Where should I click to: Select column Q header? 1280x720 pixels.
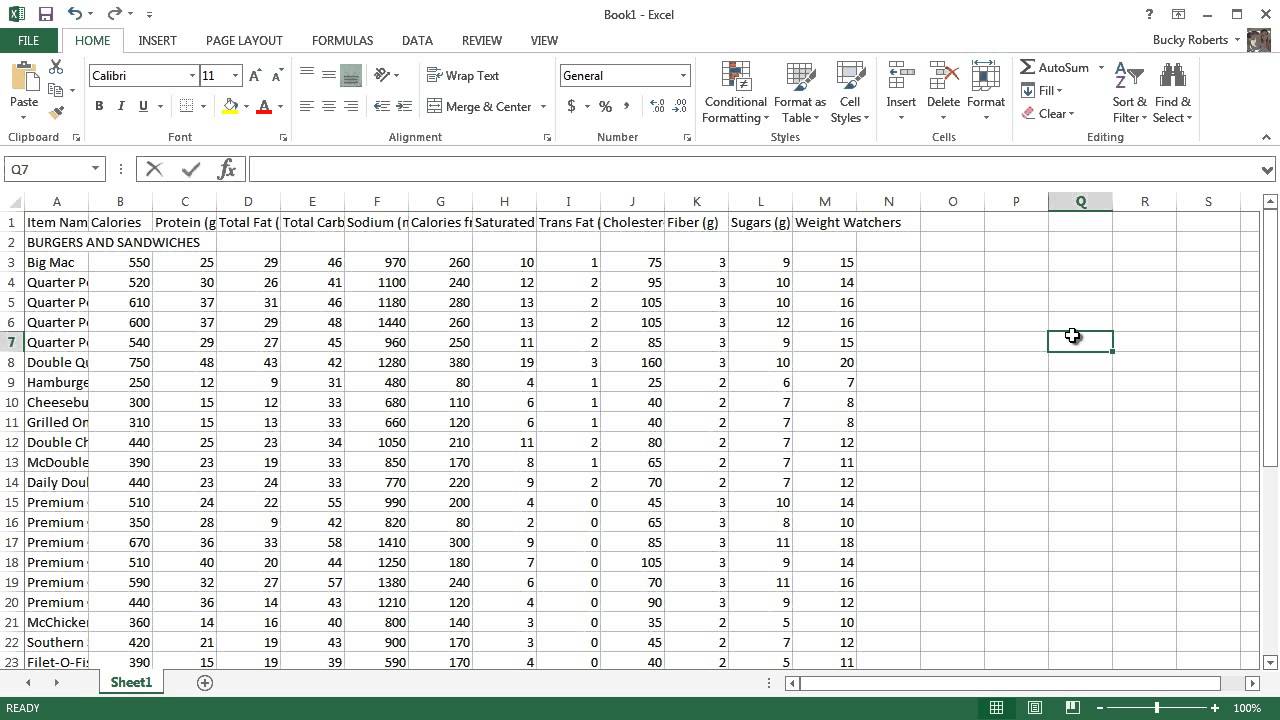tap(1080, 202)
